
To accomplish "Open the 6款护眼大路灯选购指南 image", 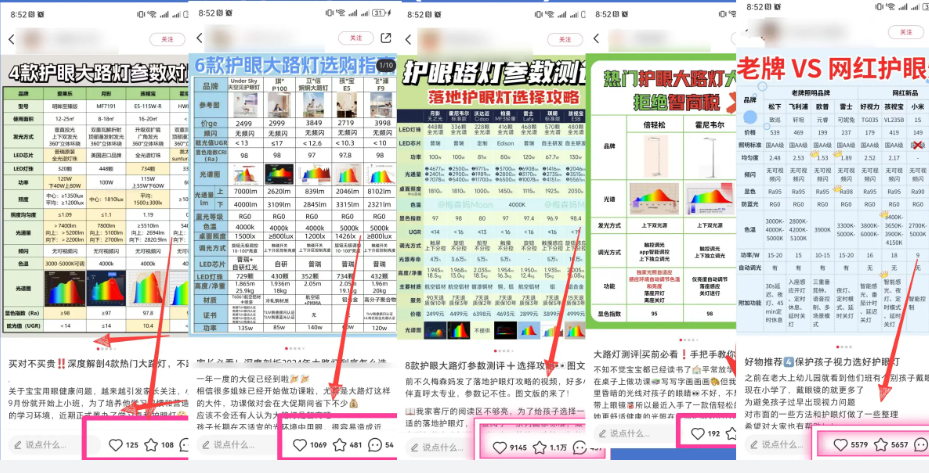I will coord(293,195).
